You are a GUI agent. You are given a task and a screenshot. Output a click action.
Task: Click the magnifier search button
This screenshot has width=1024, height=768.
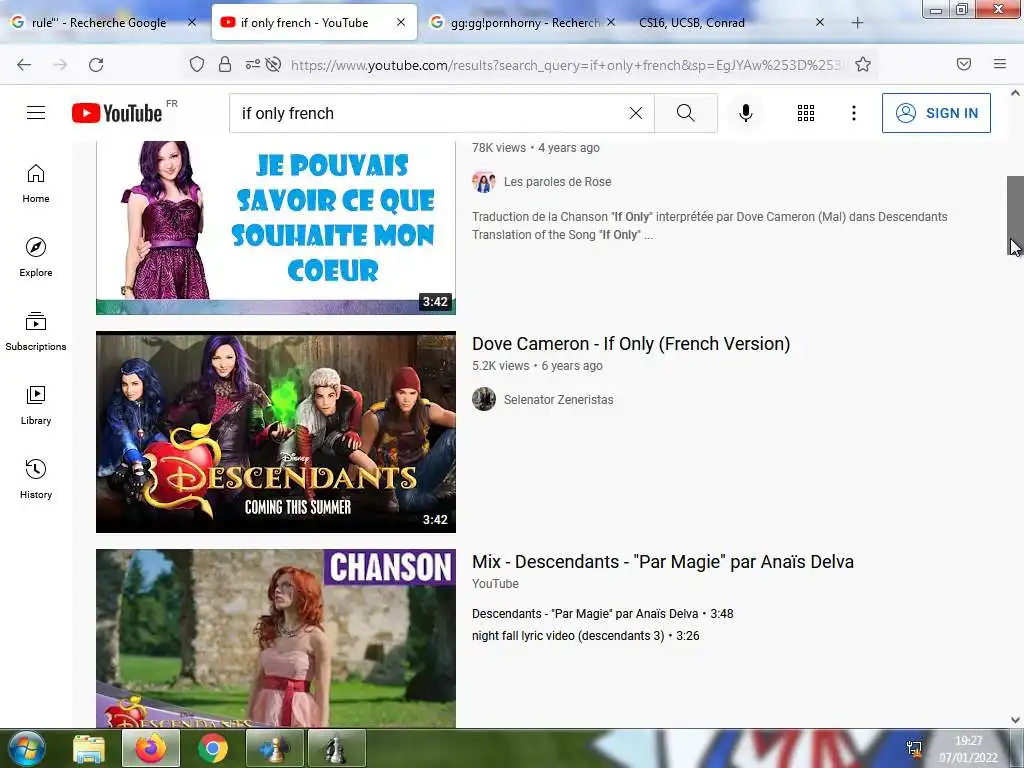(x=685, y=113)
